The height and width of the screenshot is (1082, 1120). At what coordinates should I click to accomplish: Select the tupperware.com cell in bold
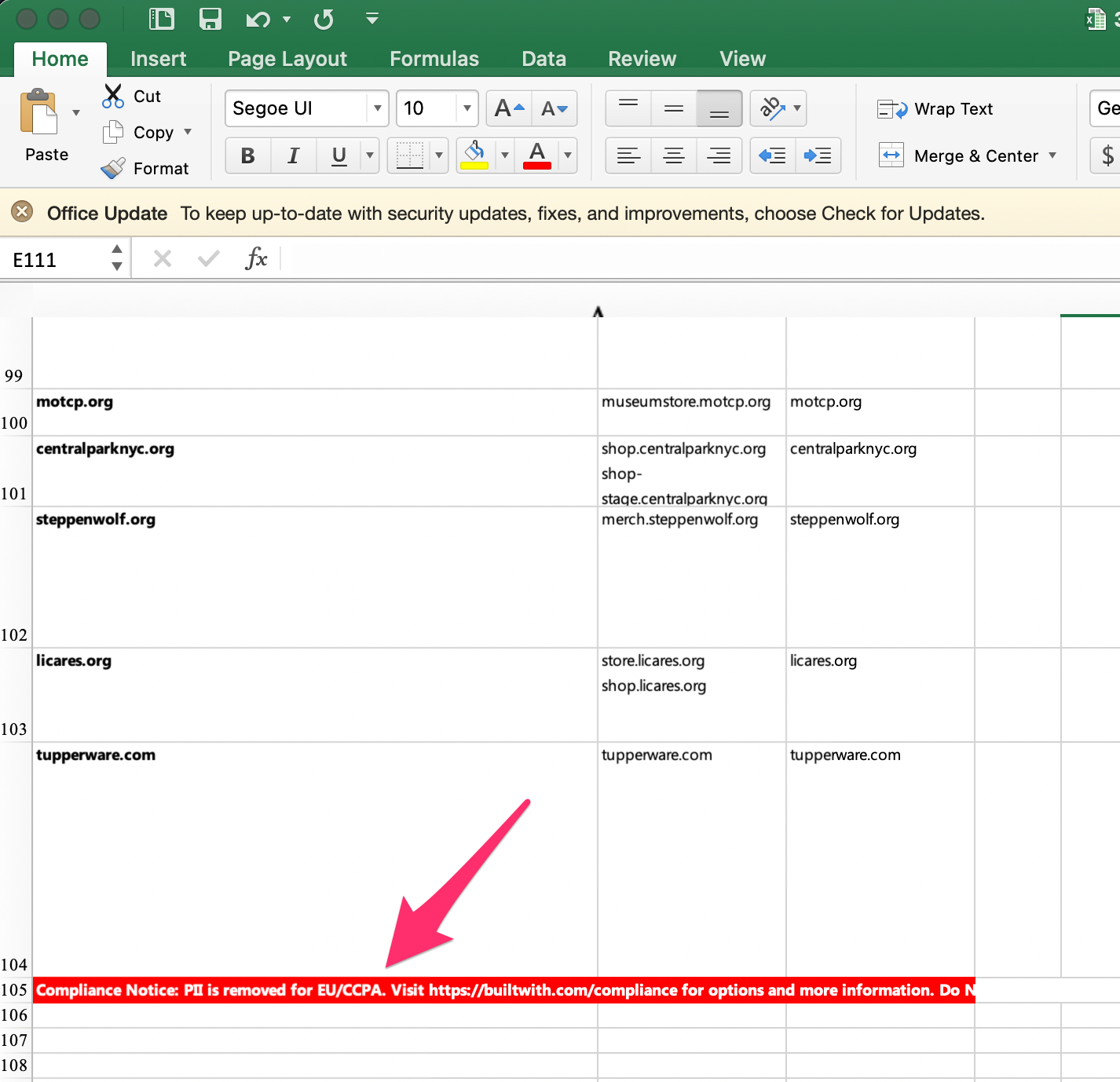[96, 755]
